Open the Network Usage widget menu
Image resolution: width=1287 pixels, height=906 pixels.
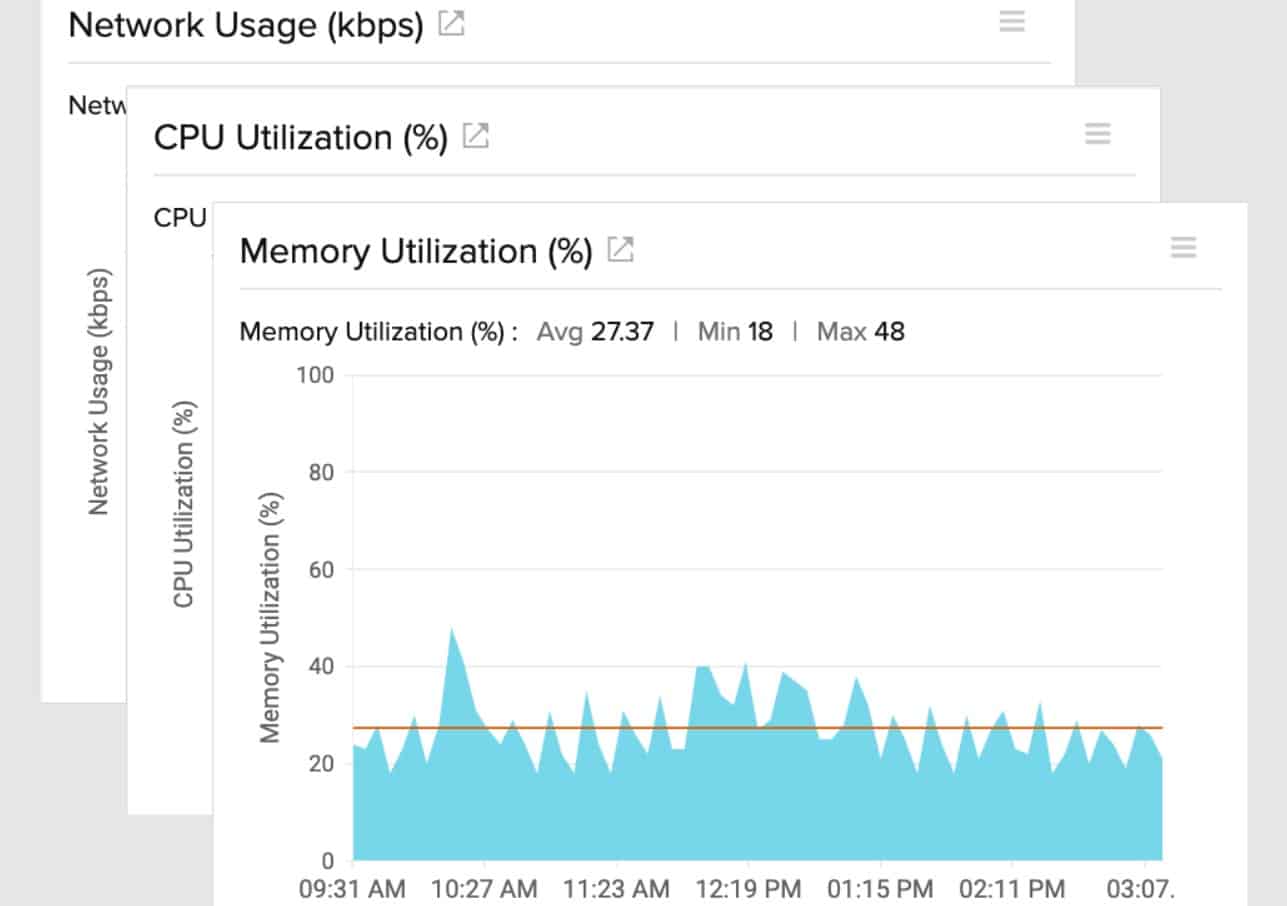coord(1011,22)
